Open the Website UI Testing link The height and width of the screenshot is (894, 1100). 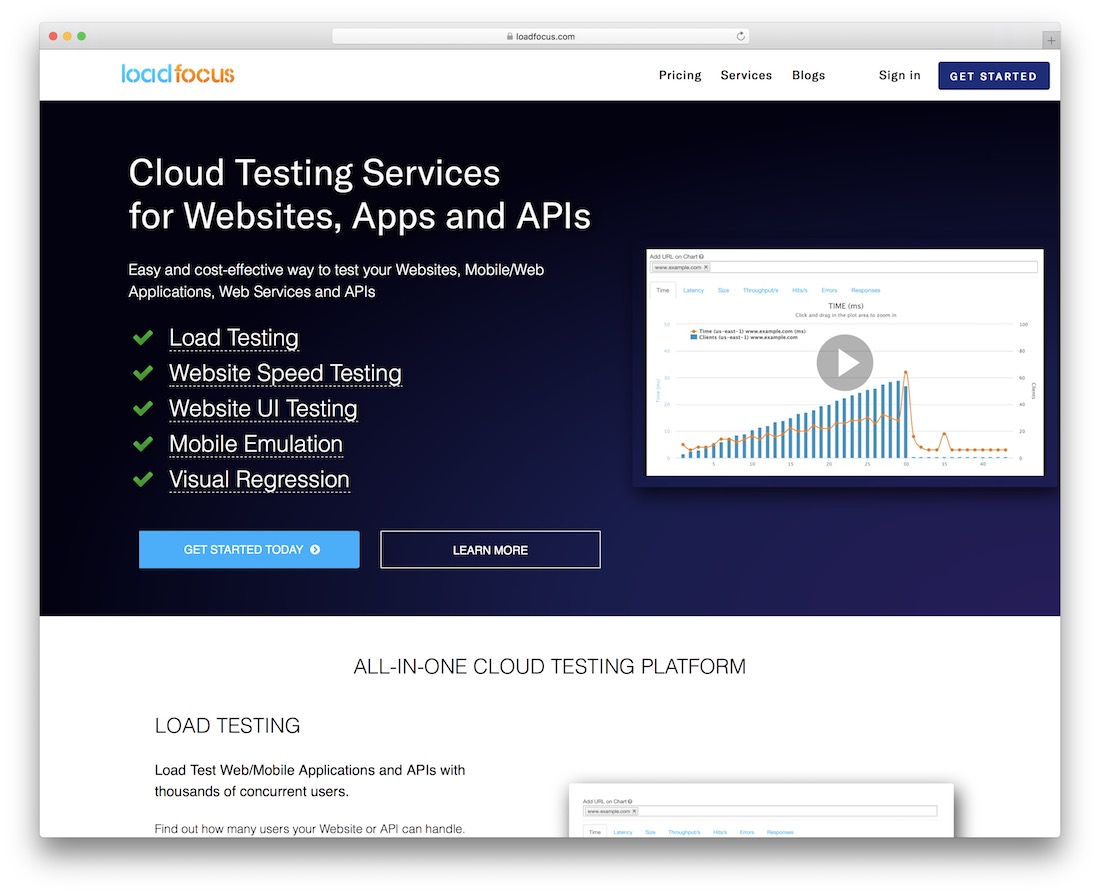tap(263, 408)
